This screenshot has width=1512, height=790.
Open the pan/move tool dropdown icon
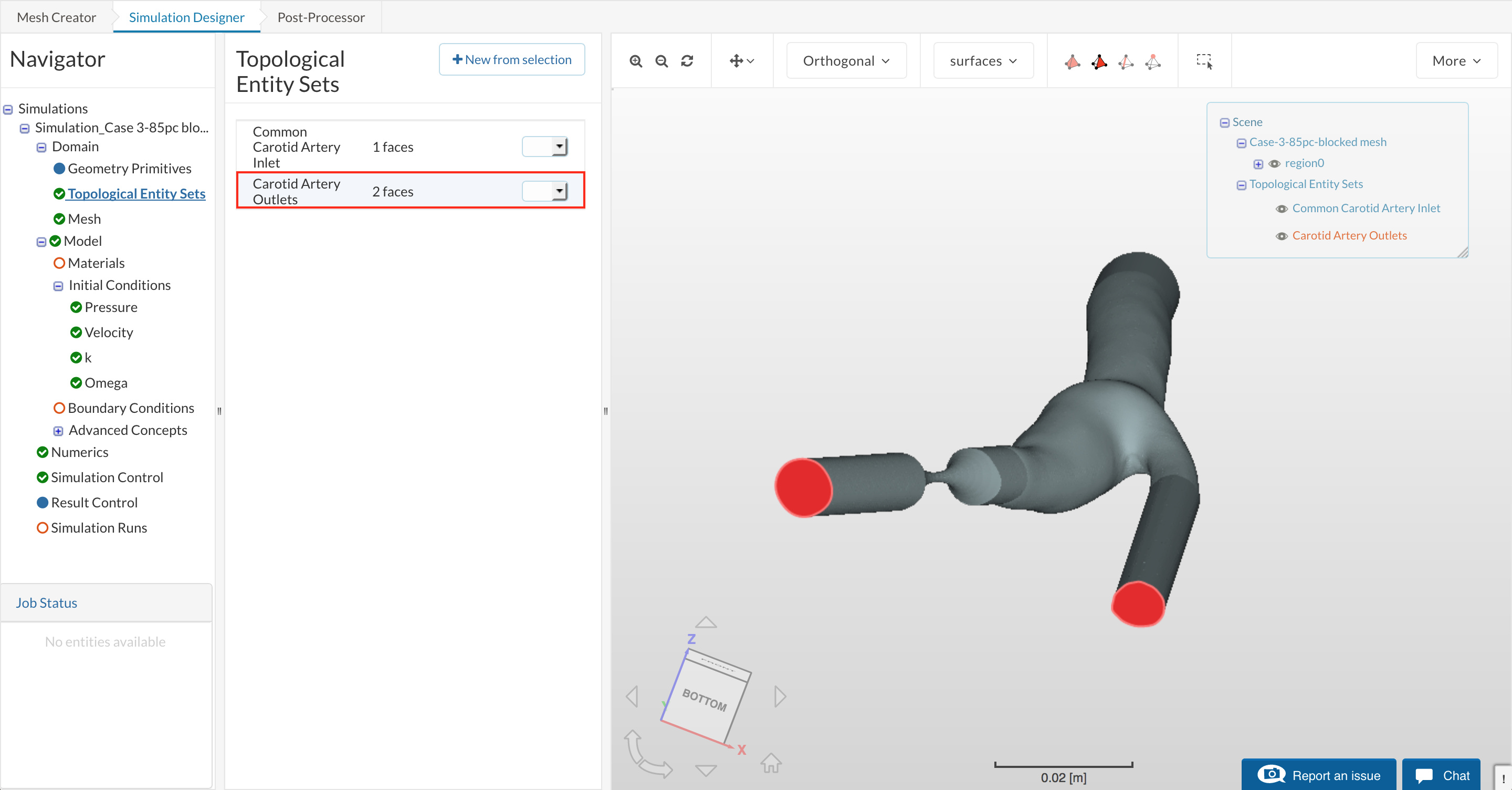click(741, 61)
